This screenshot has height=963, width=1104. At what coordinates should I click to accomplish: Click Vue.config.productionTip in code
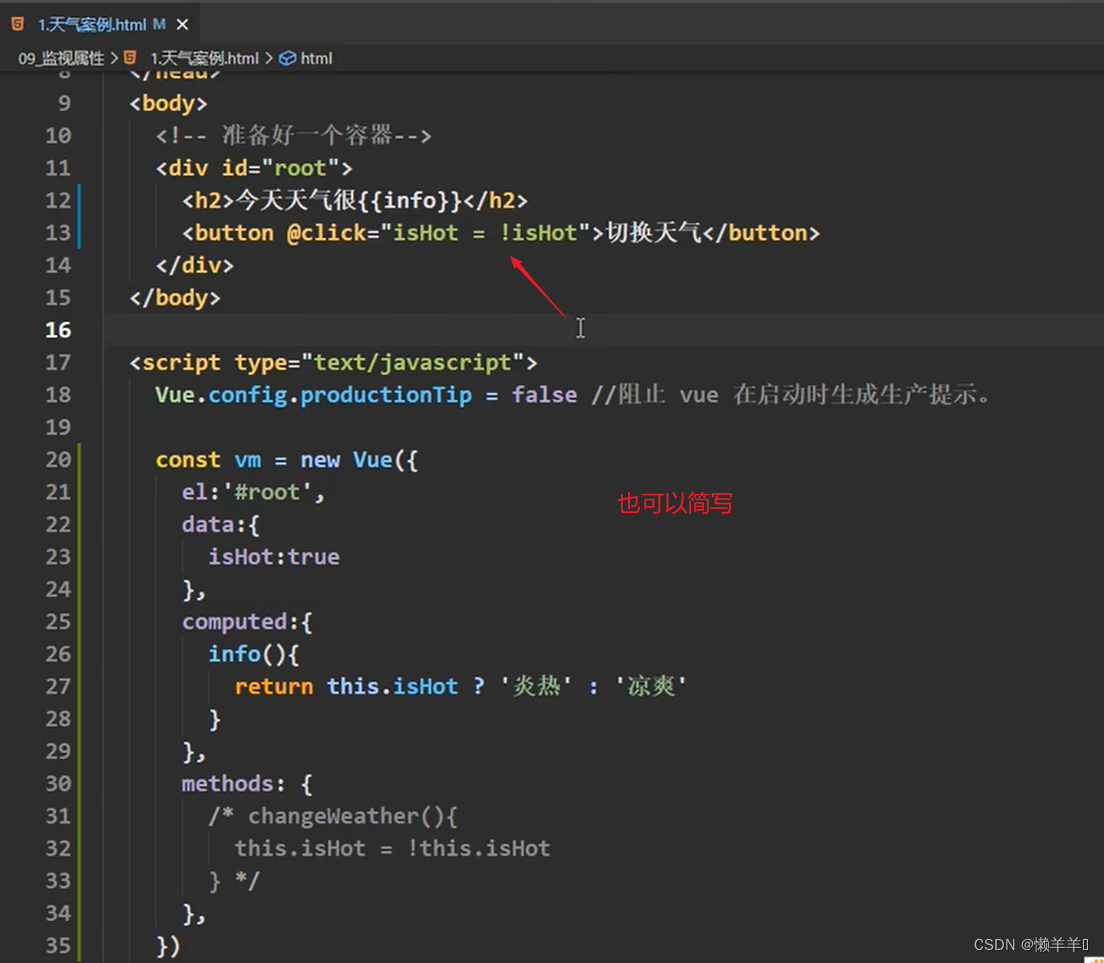313,395
